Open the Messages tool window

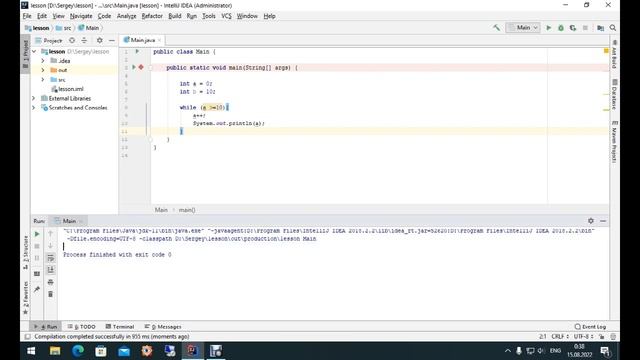click(x=163, y=327)
